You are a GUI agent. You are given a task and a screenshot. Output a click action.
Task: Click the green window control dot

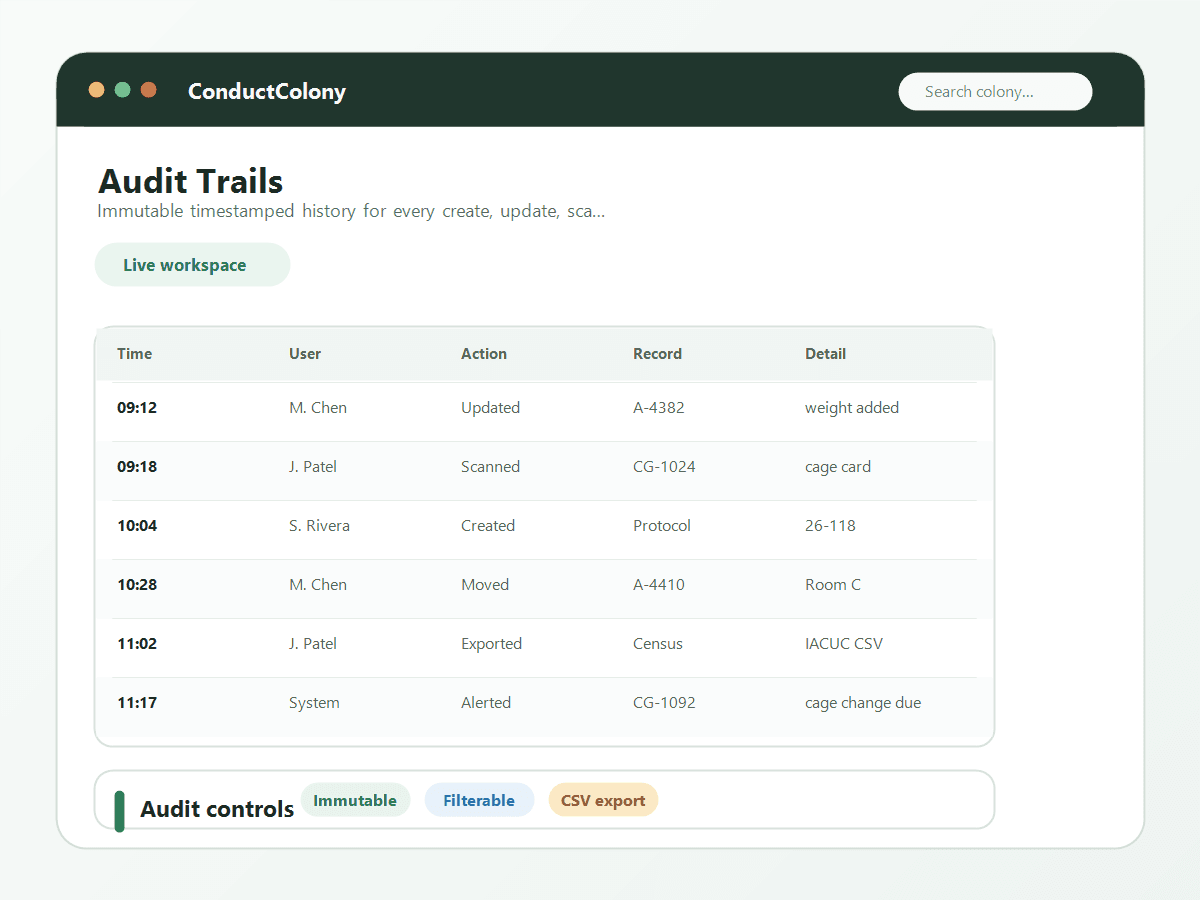tap(123, 90)
